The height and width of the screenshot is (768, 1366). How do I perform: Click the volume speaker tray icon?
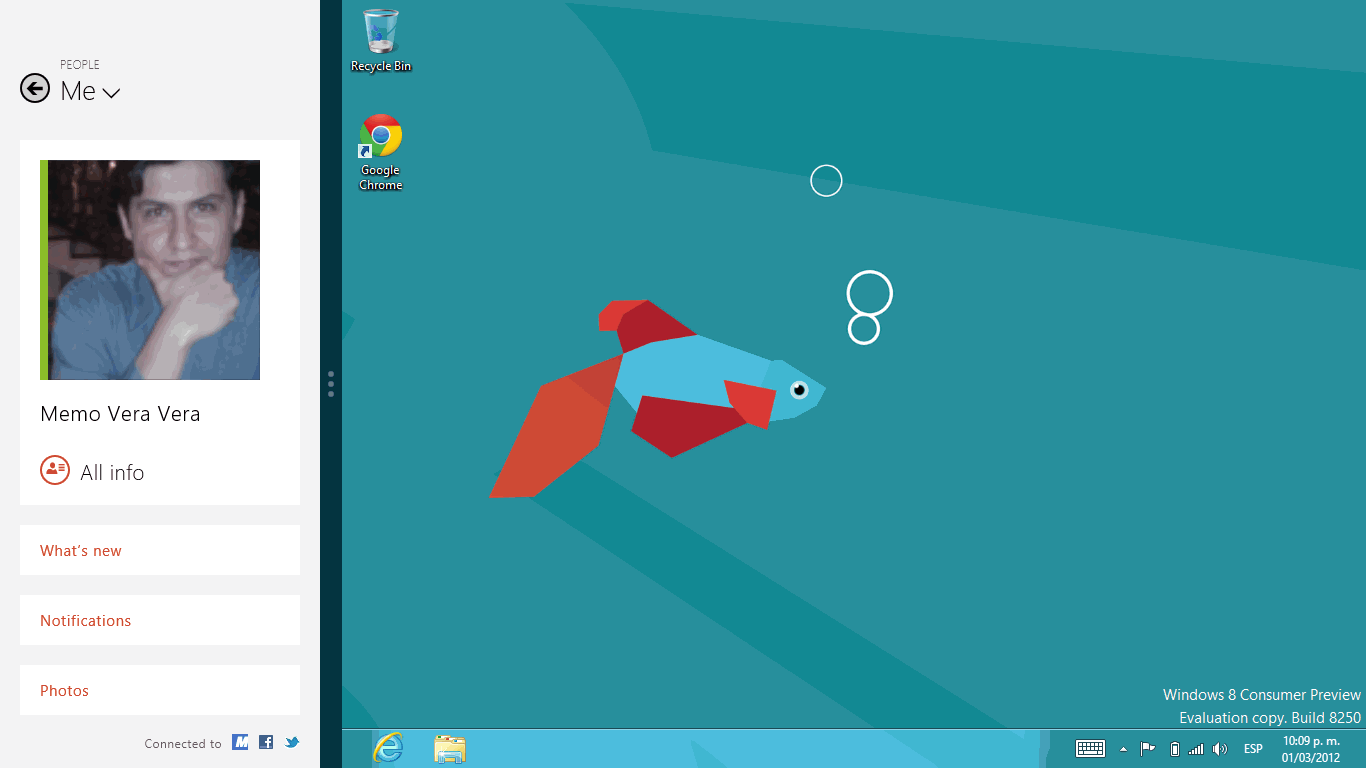1219,749
